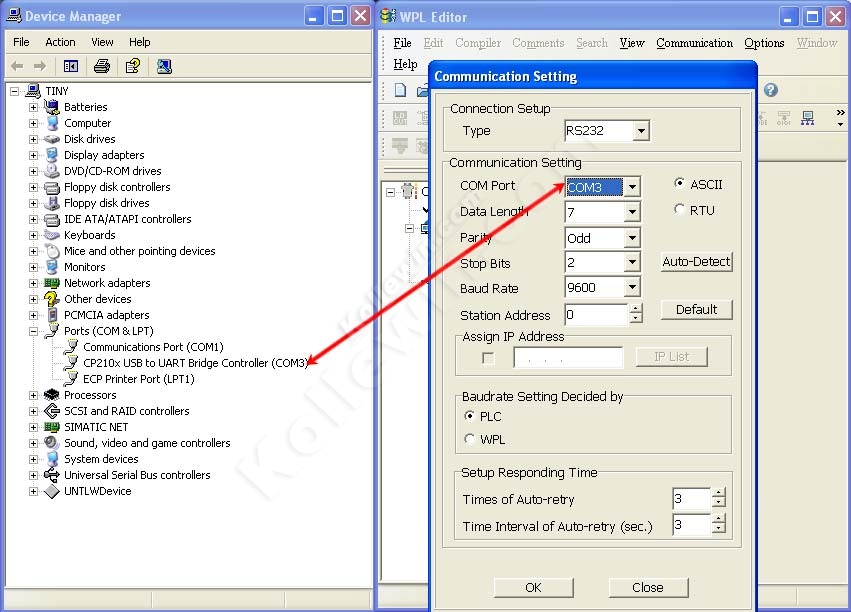Click inside the Station Address field

click(x=596, y=315)
